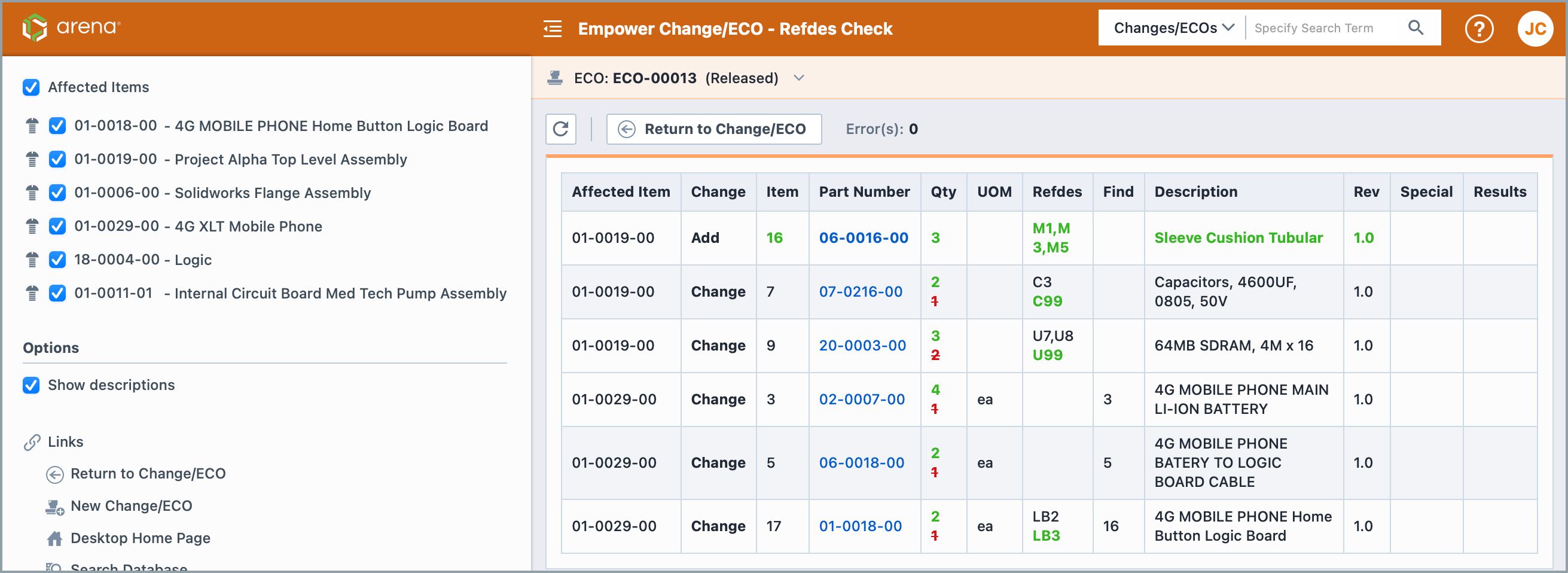Toggle the Affected Items checkbox
Viewport: 1568px width, 573px height.
pyautogui.click(x=31, y=87)
